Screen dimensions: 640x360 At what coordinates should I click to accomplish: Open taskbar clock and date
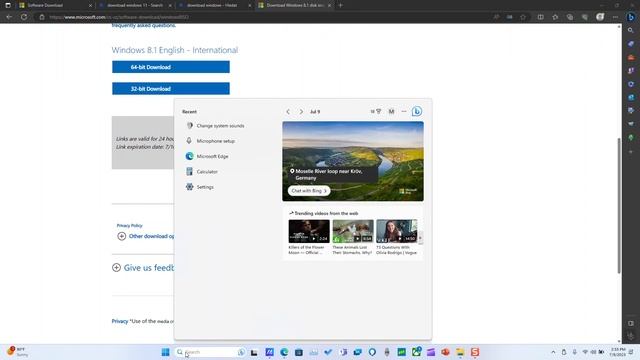(618, 352)
